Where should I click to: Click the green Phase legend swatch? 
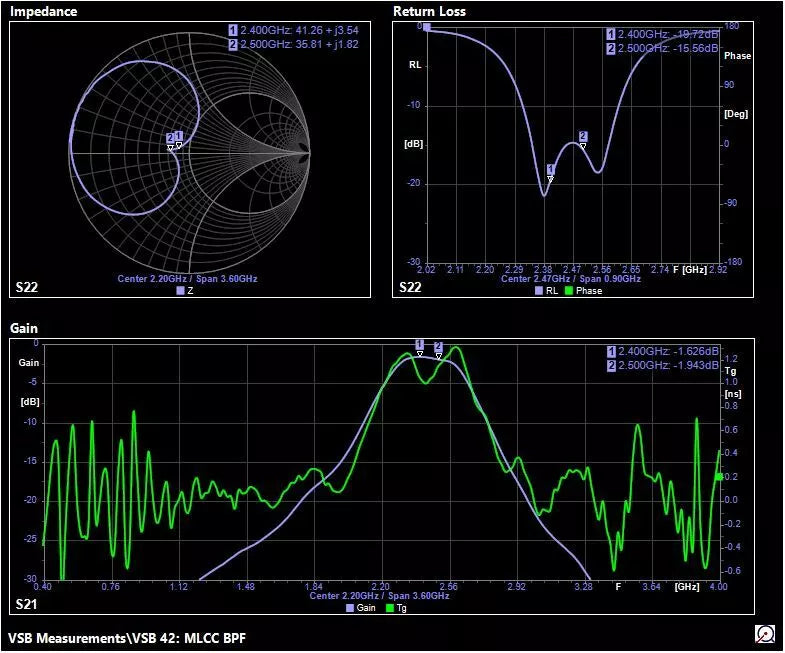(568, 290)
